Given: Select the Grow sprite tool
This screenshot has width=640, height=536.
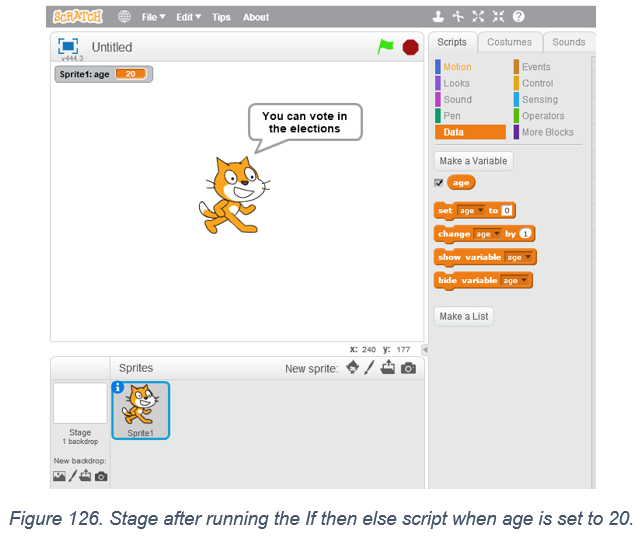Looking at the screenshot, I should [x=478, y=17].
